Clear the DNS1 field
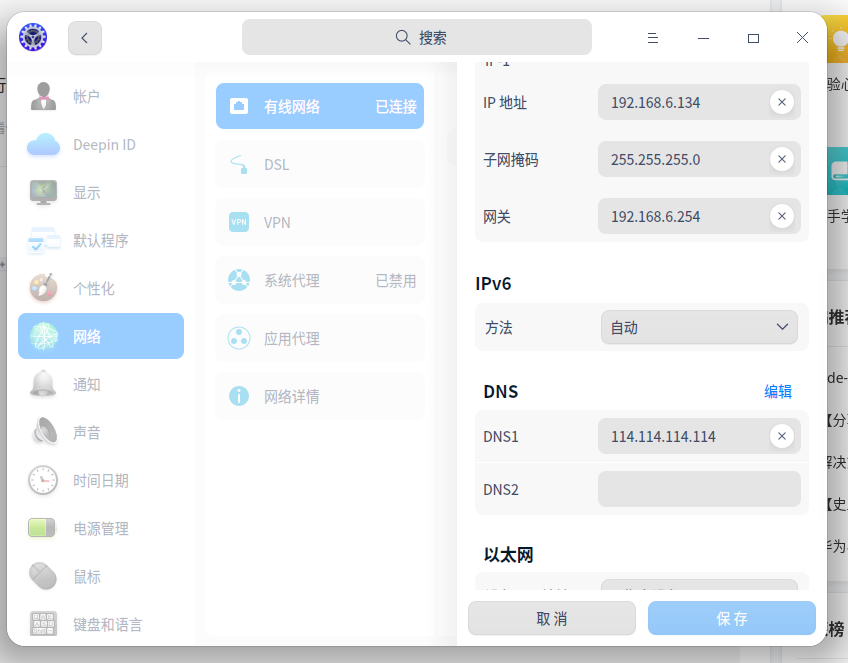This screenshot has width=848, height=663. (781, 436)
